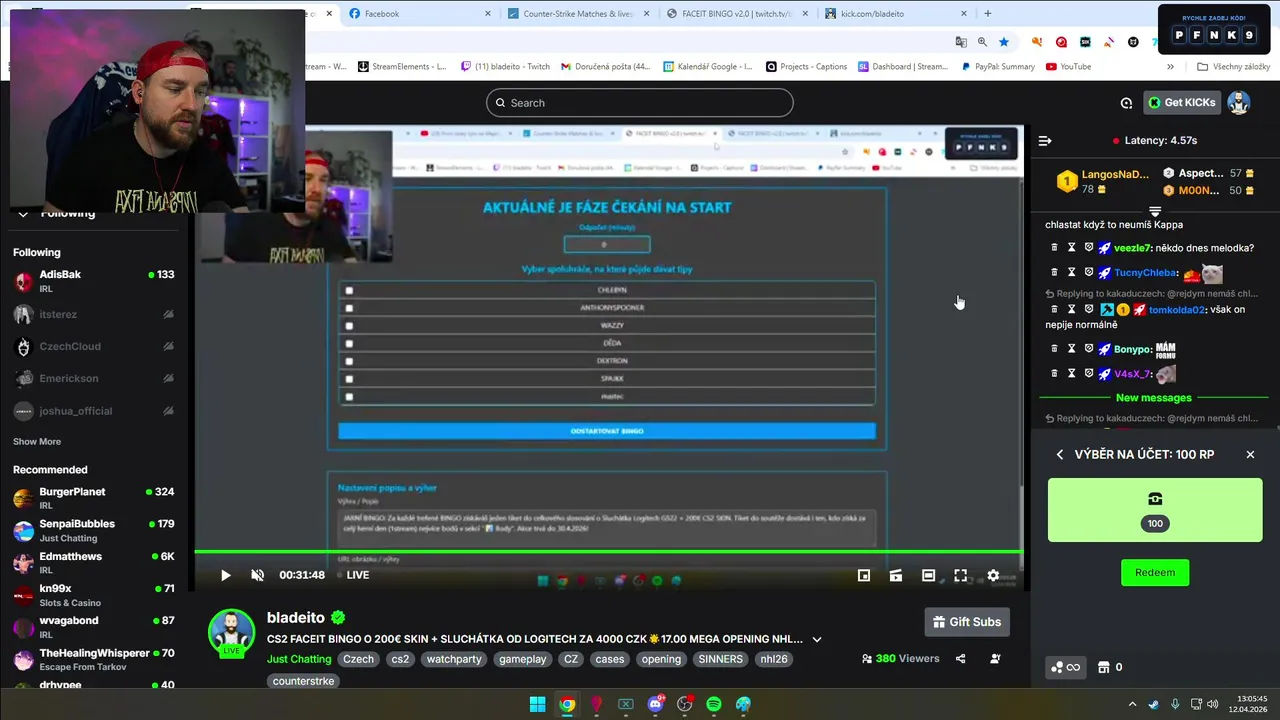Click the translate page icon

pyautogui.click(x=961, y=42)
